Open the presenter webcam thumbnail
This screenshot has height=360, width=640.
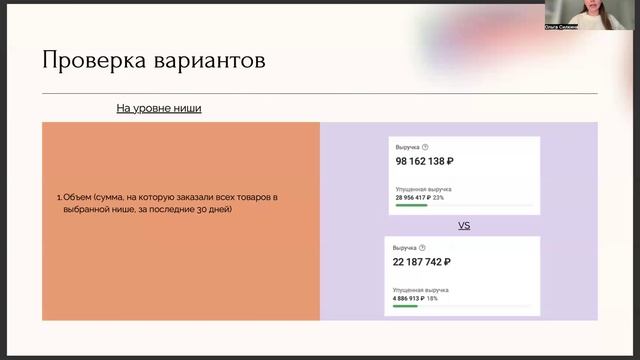[589, 15]
